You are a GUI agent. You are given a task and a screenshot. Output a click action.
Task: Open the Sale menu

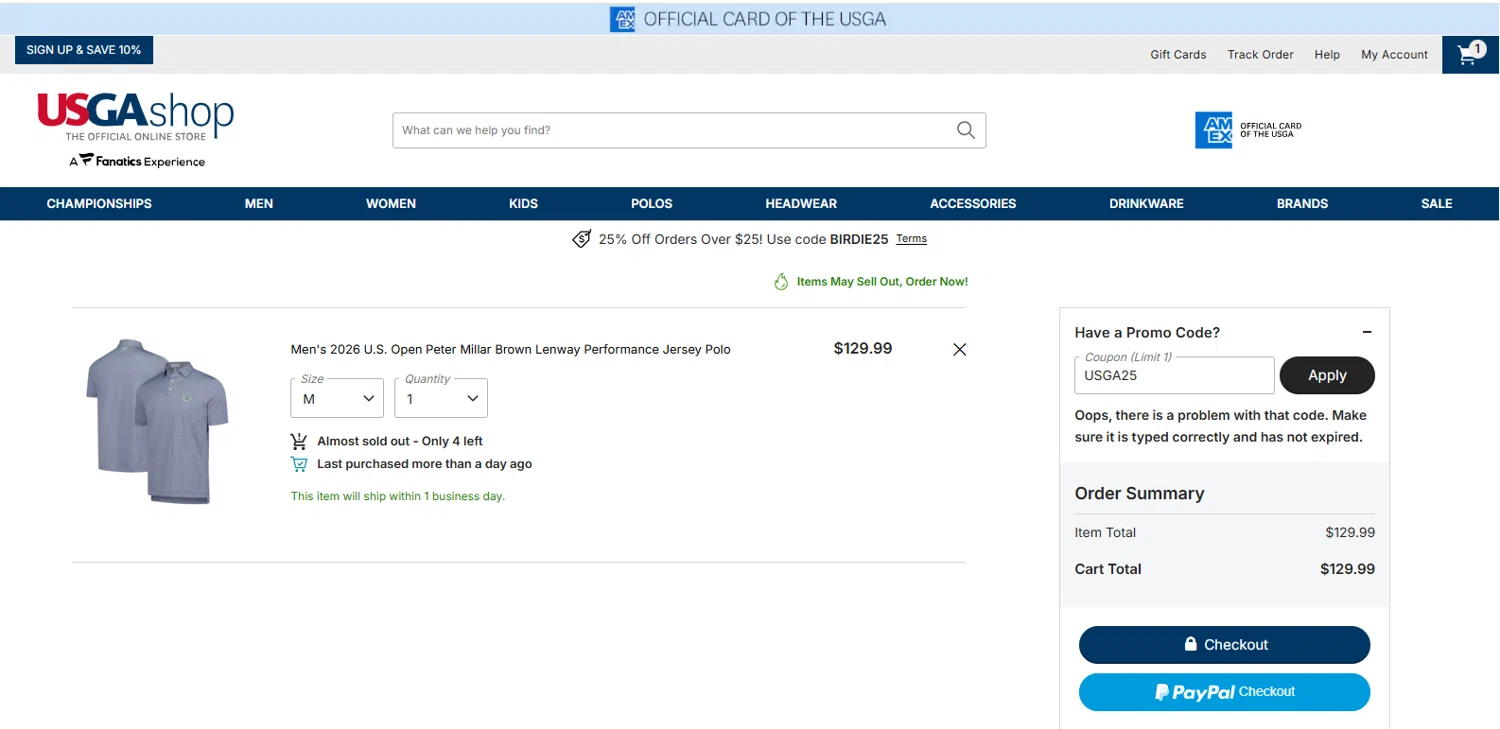click(x=1436, y=203)
